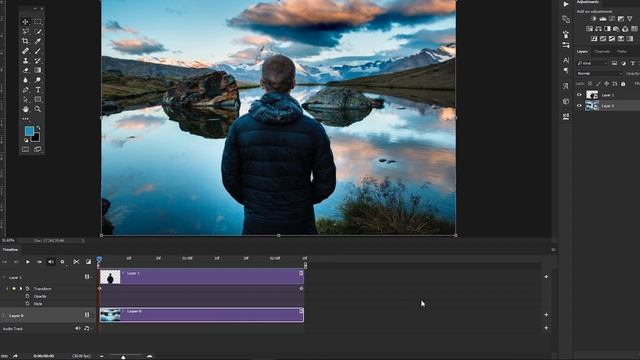The width and height of the screenshot is (640, 360).
Task: Select the Rectangular Marquee tool
Action: click(38, 22)
